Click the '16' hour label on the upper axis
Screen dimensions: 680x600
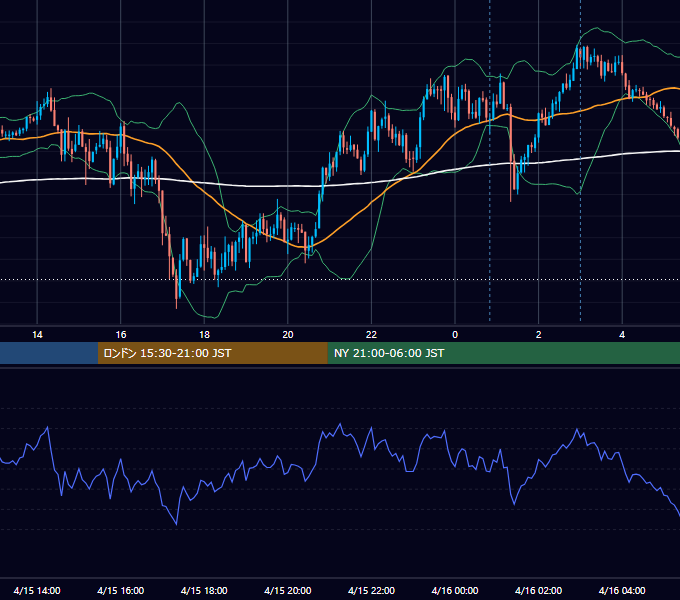pyautogui.click(x=121, y=335)
